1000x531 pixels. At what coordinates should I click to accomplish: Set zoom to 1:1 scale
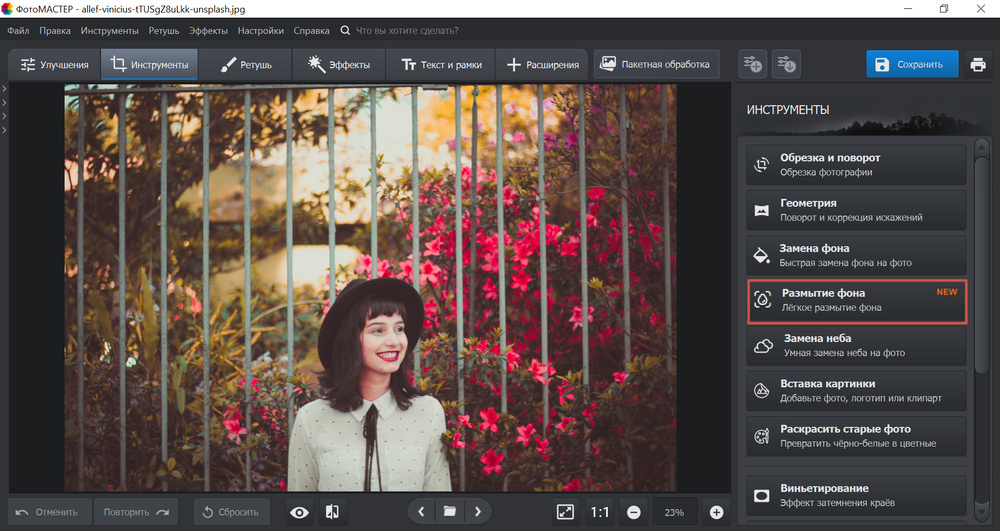point(599,512)
